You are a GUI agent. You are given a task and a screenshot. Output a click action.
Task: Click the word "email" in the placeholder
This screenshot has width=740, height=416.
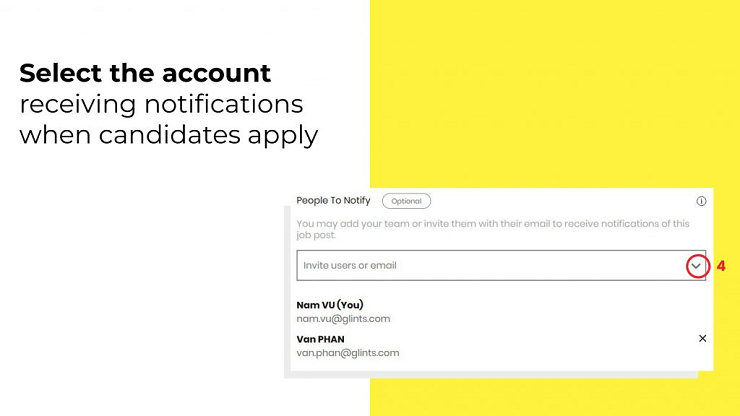click(x=383, y=265)
